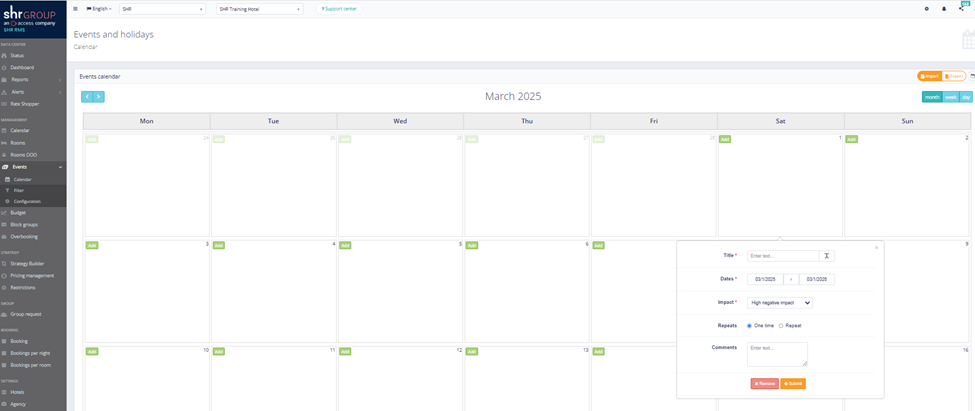Open the notifications bell icon

point(944,9)
